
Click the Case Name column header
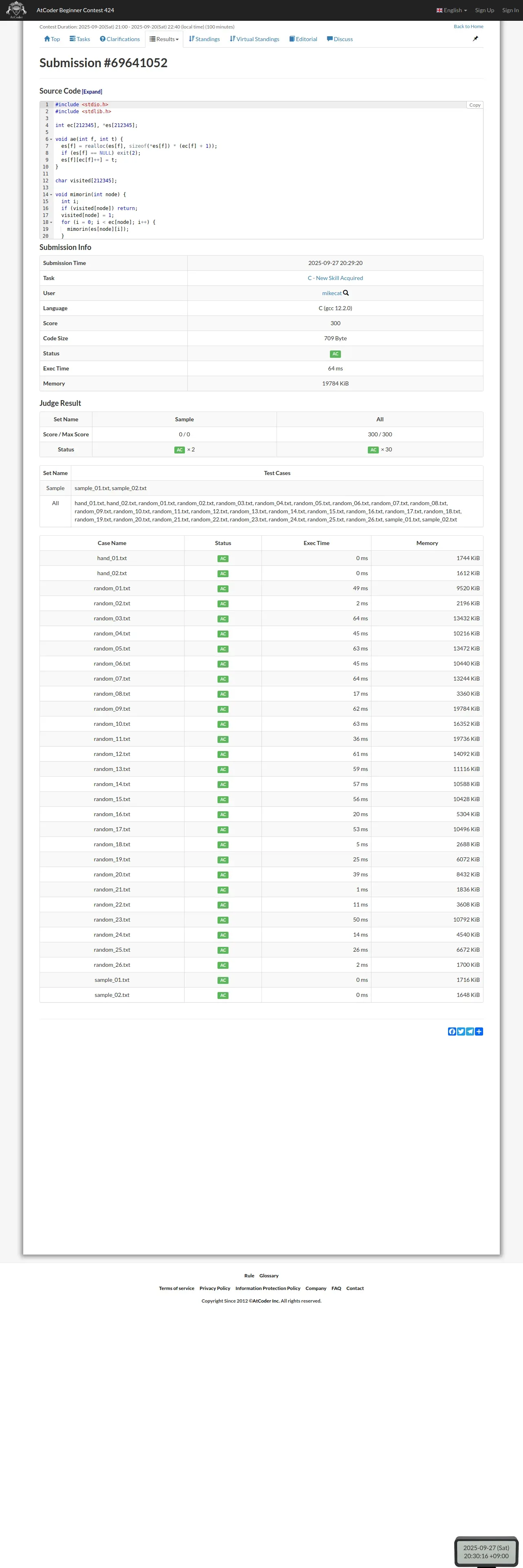[x=112, y=543]
